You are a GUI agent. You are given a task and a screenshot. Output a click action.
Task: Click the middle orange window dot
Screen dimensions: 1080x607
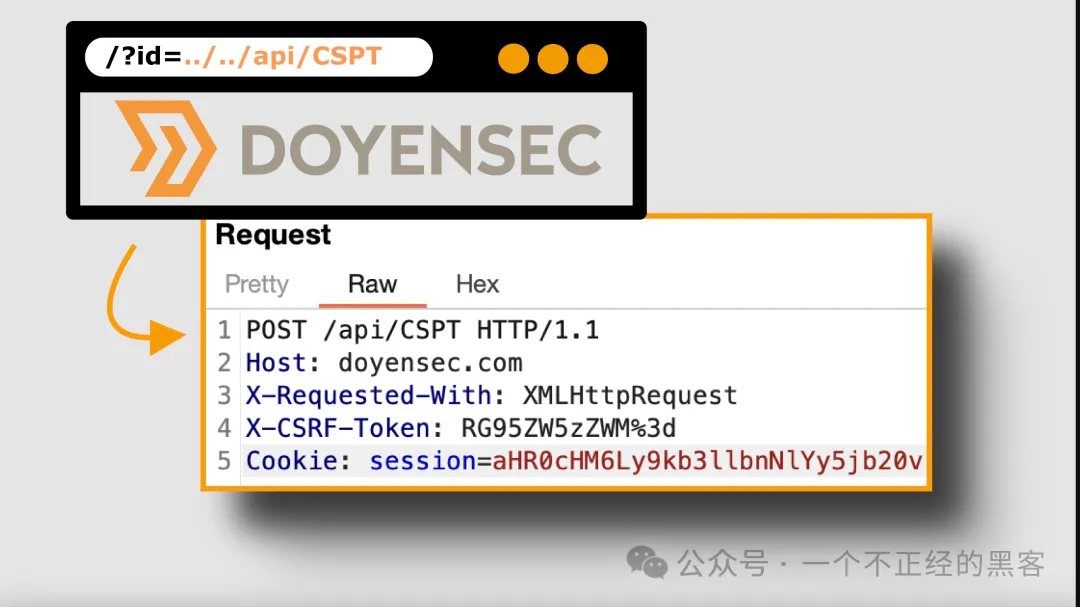552,59
